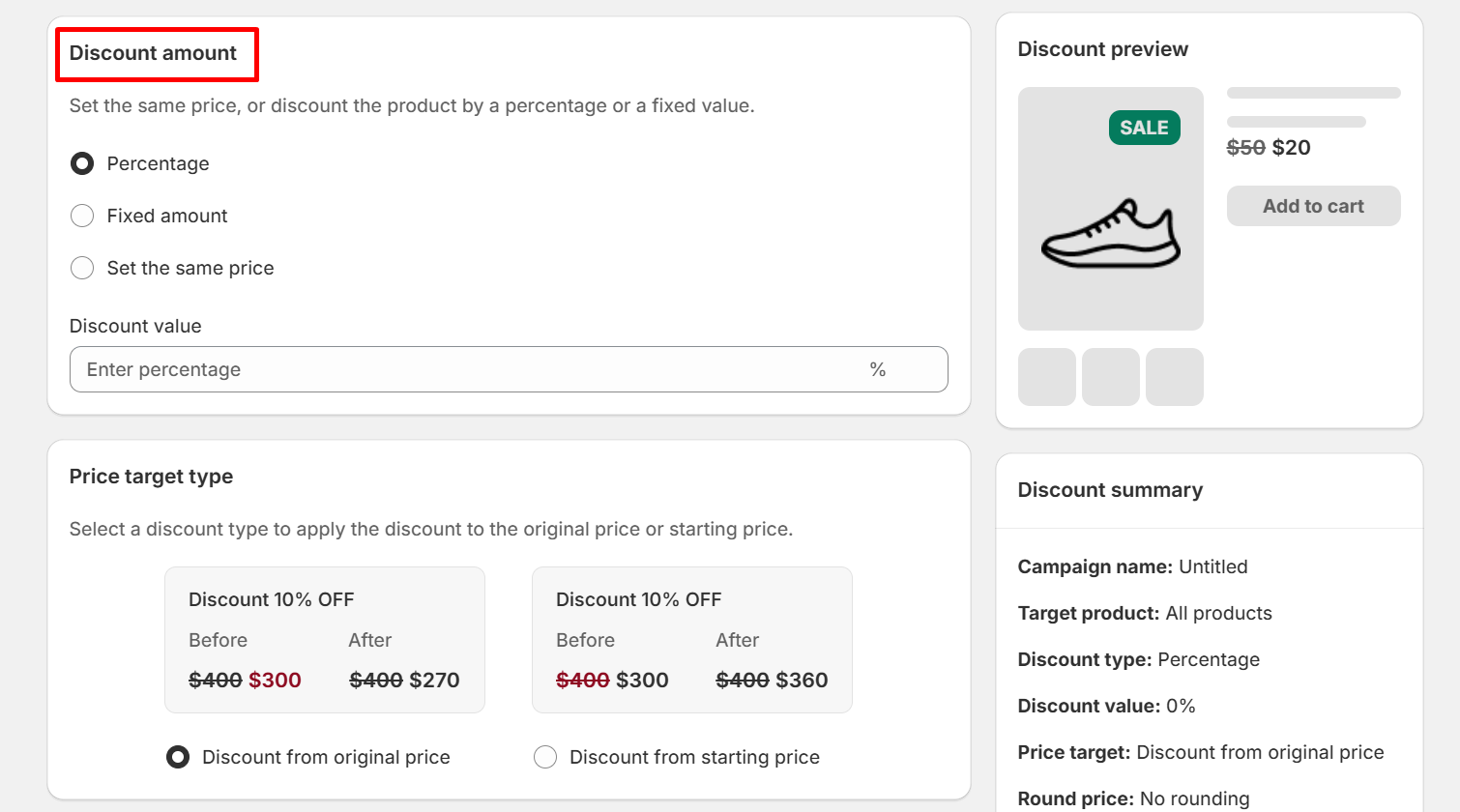Click the $50 $20 preview price
The width and height of the screenshot is (1460, 812).
pos(1269,148)
